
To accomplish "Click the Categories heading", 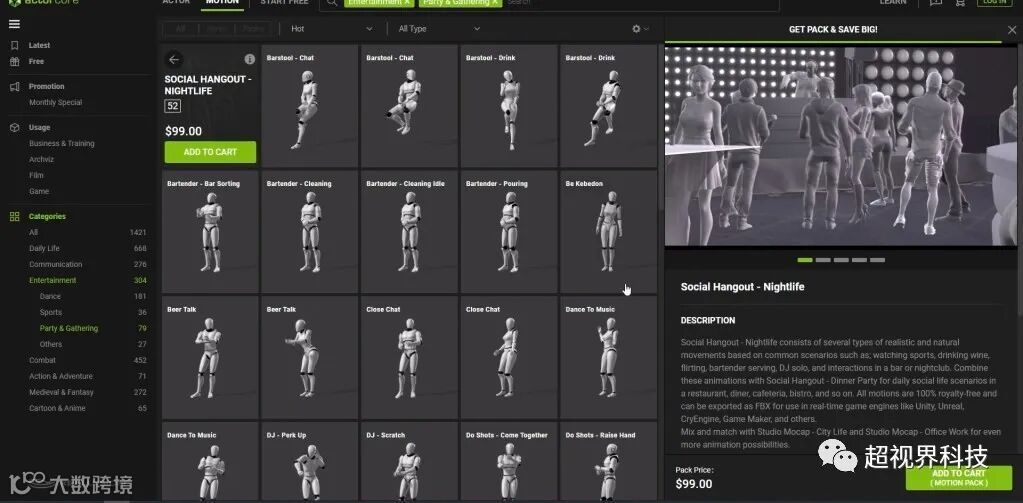I will (x=47, y=217).
